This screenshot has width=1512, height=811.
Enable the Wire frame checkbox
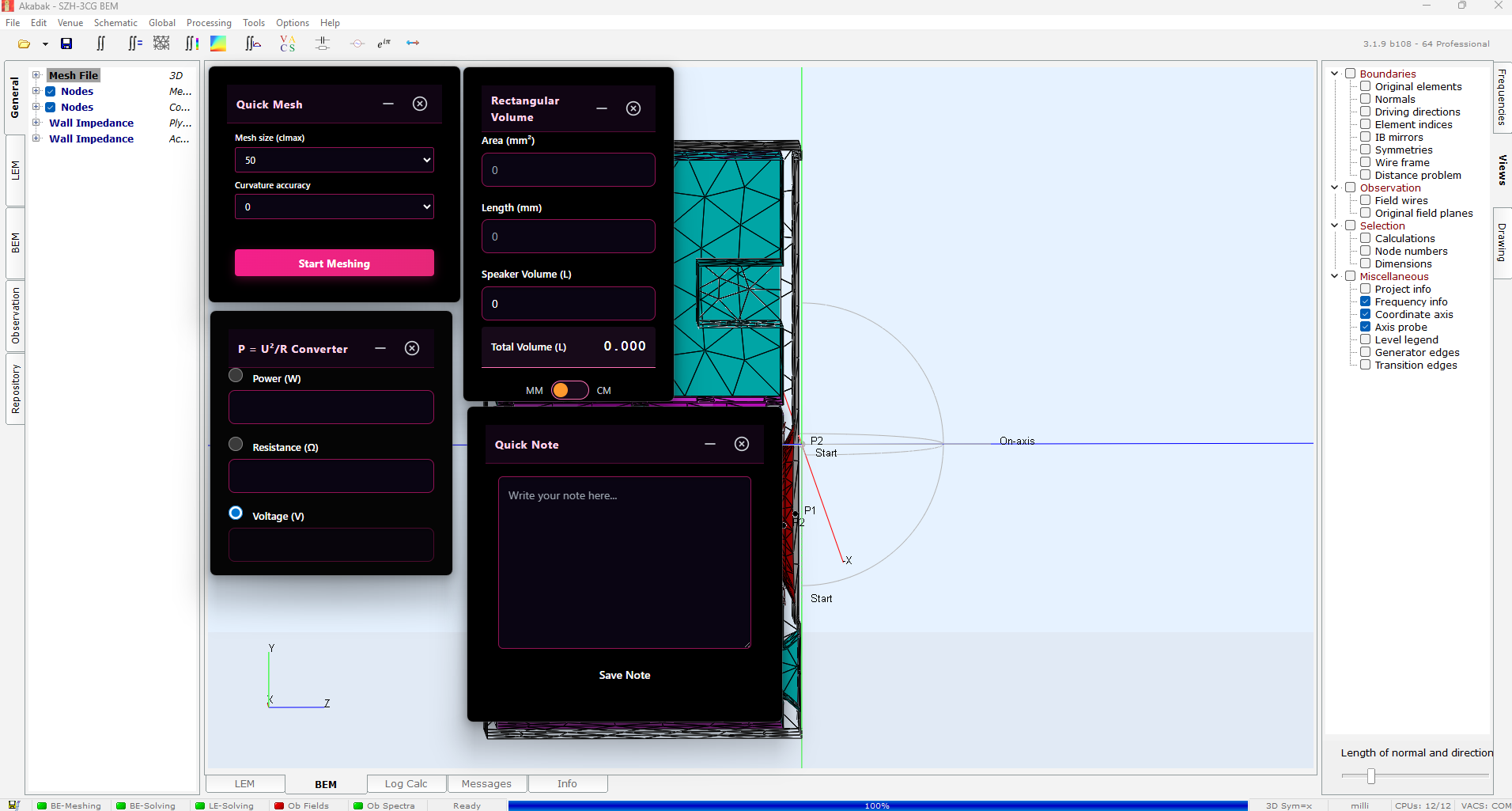click(1365, 162)
